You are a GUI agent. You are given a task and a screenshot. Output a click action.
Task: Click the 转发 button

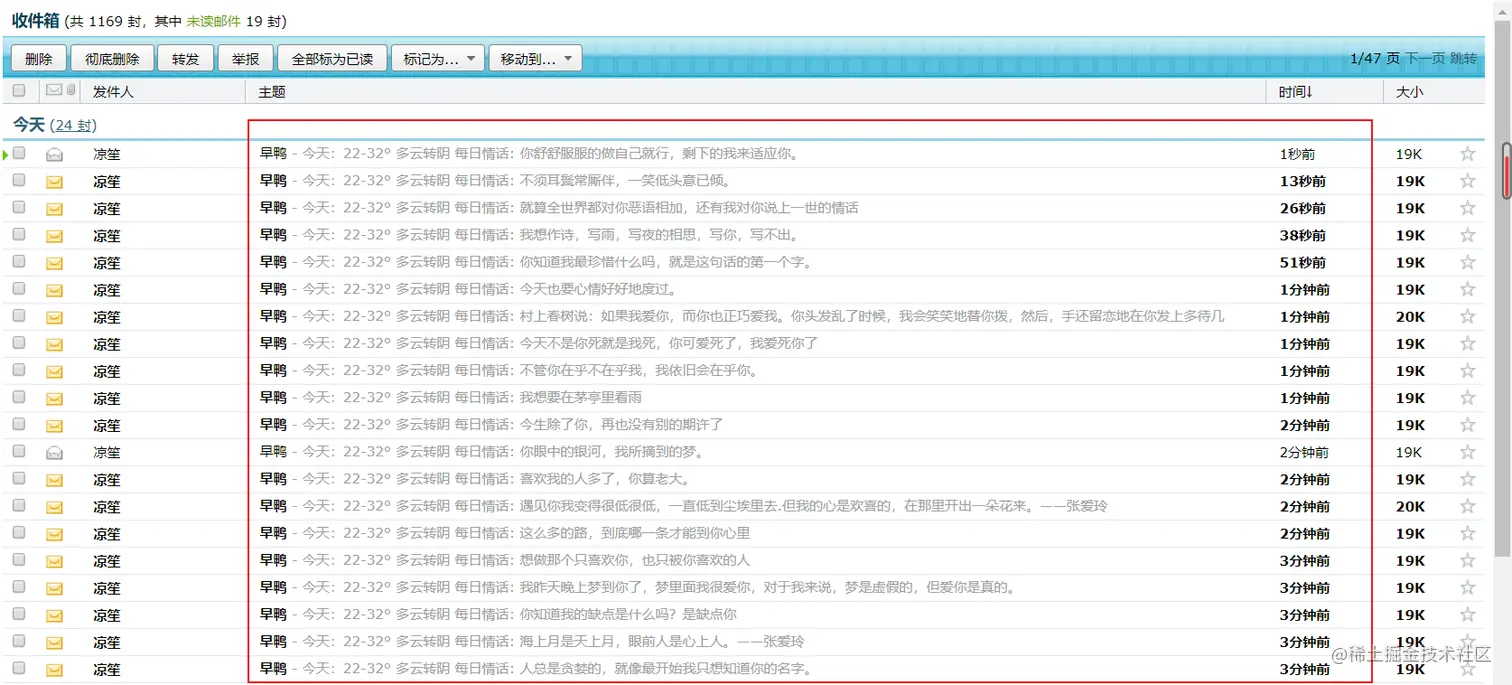[x=186, y=59]
